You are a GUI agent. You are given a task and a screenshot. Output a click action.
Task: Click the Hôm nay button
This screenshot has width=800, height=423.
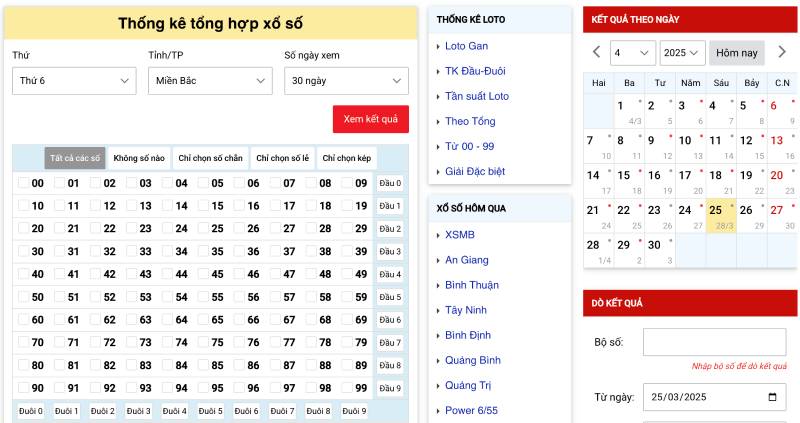[x=737, y=53]
